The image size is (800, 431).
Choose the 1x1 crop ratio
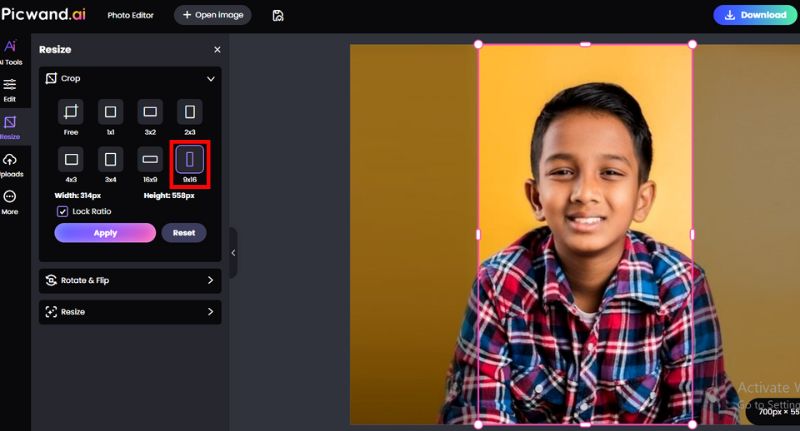pos(110,112)
